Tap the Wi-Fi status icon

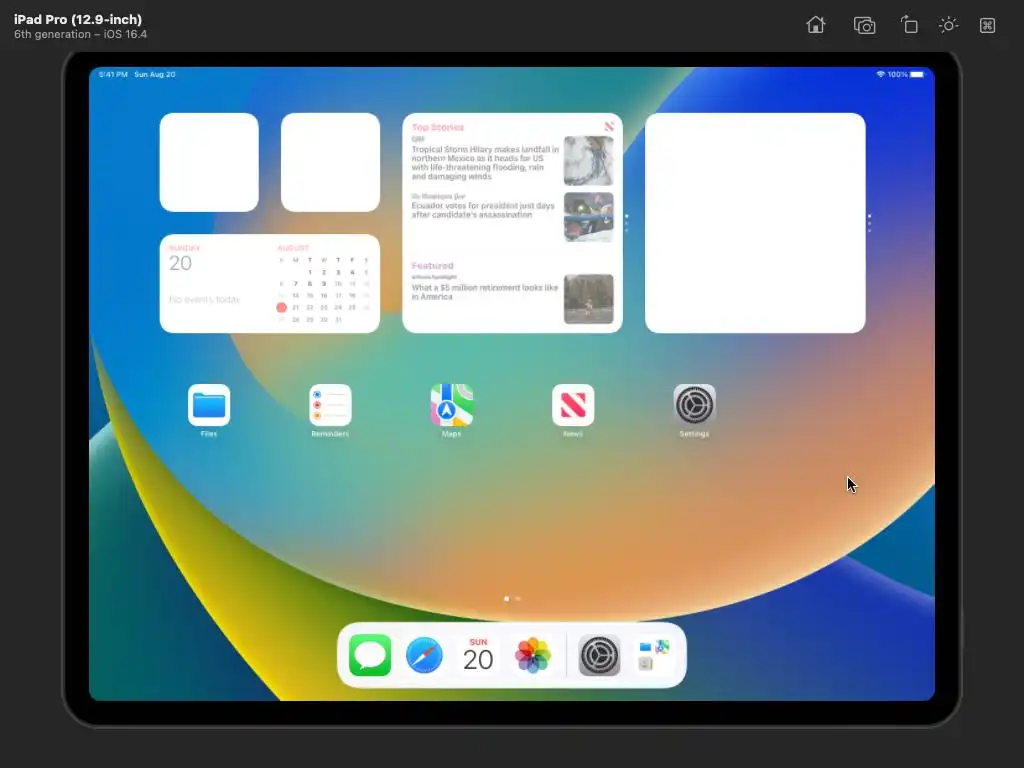click(880, 74)
